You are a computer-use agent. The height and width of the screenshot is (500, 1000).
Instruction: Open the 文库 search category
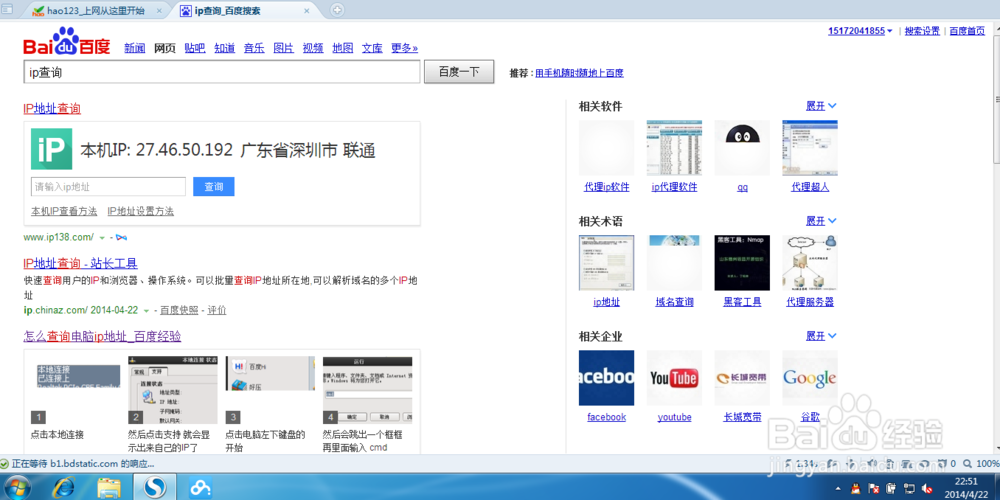click(x=372, y=48)
